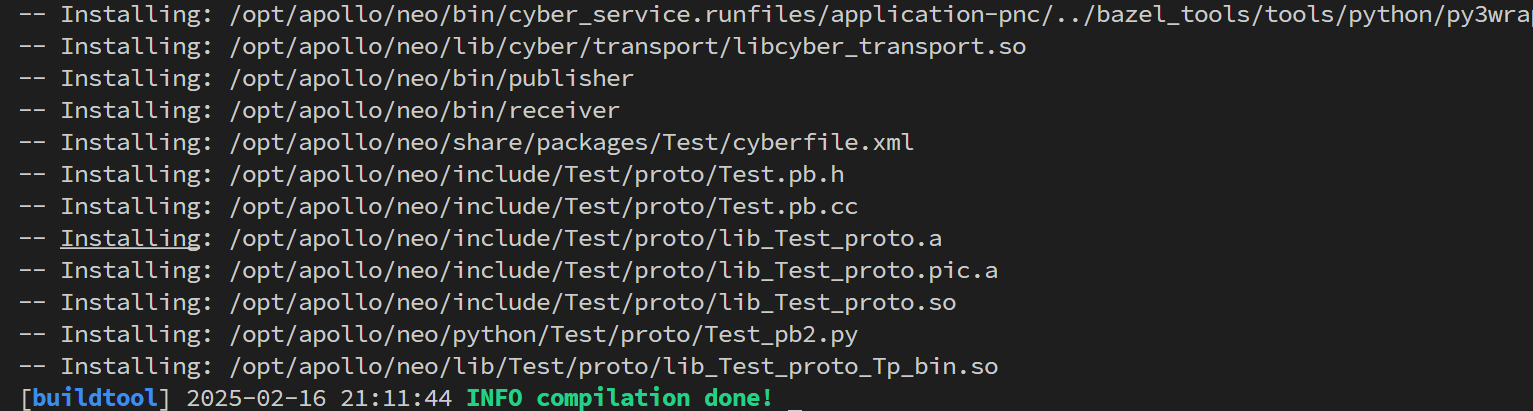Open the Test.pb.cc source path
Image resolution: width=1533 pixels, height=411 pixels.
tap(544, 206)
